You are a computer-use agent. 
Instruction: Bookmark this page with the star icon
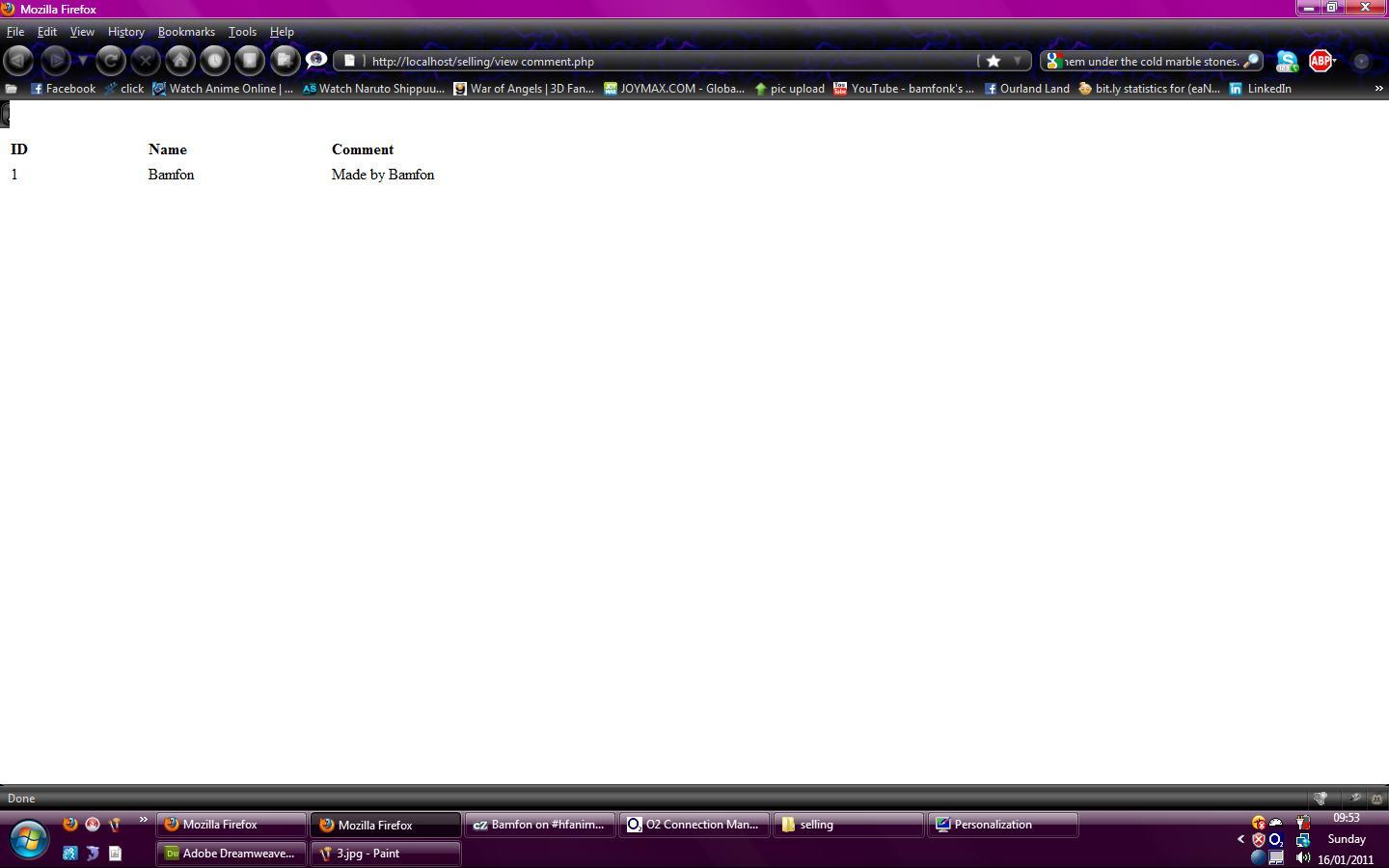993,61
